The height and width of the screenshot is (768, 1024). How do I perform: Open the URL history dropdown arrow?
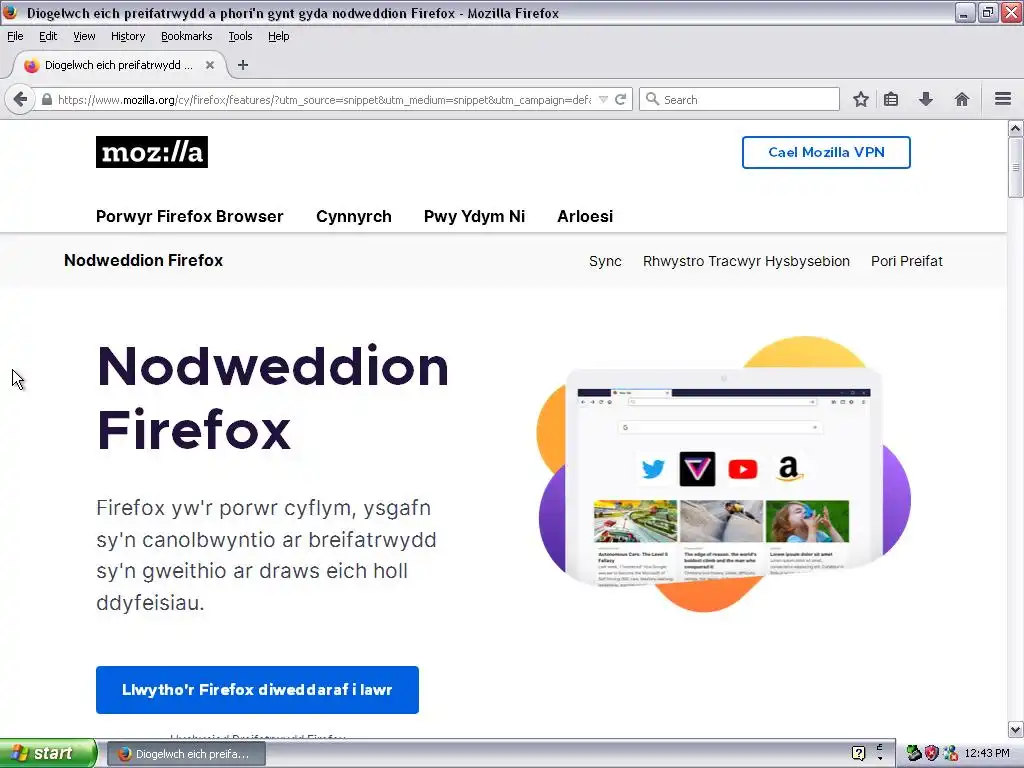pyautogui.click(x=603, y=100)
